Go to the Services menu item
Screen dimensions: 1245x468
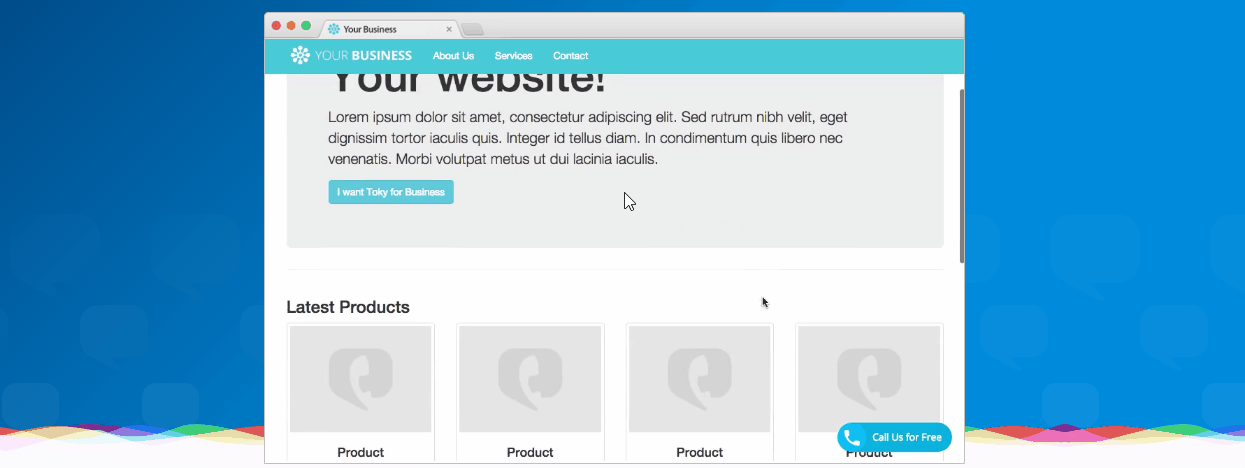tap(513, 56)
